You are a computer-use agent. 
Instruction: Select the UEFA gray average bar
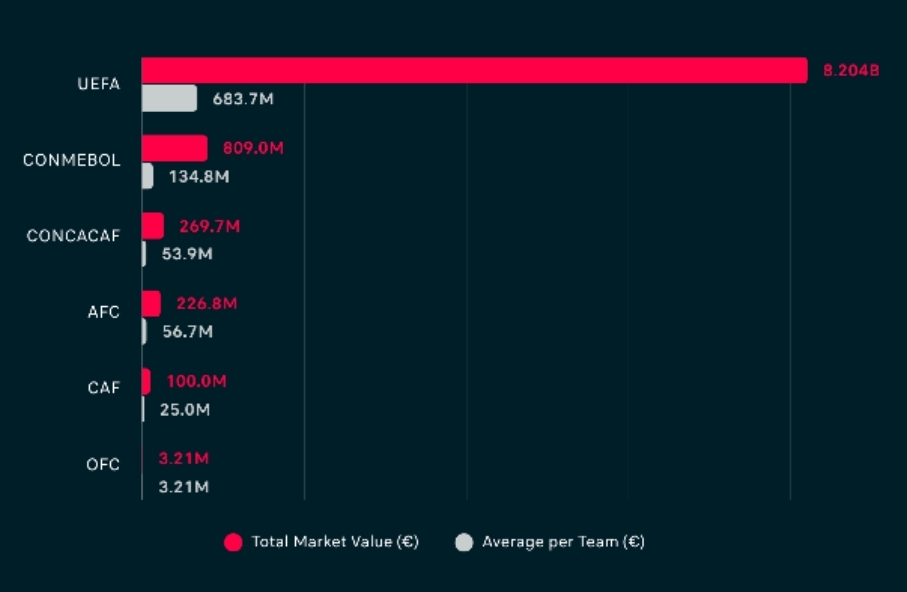[x=169, y=98]
